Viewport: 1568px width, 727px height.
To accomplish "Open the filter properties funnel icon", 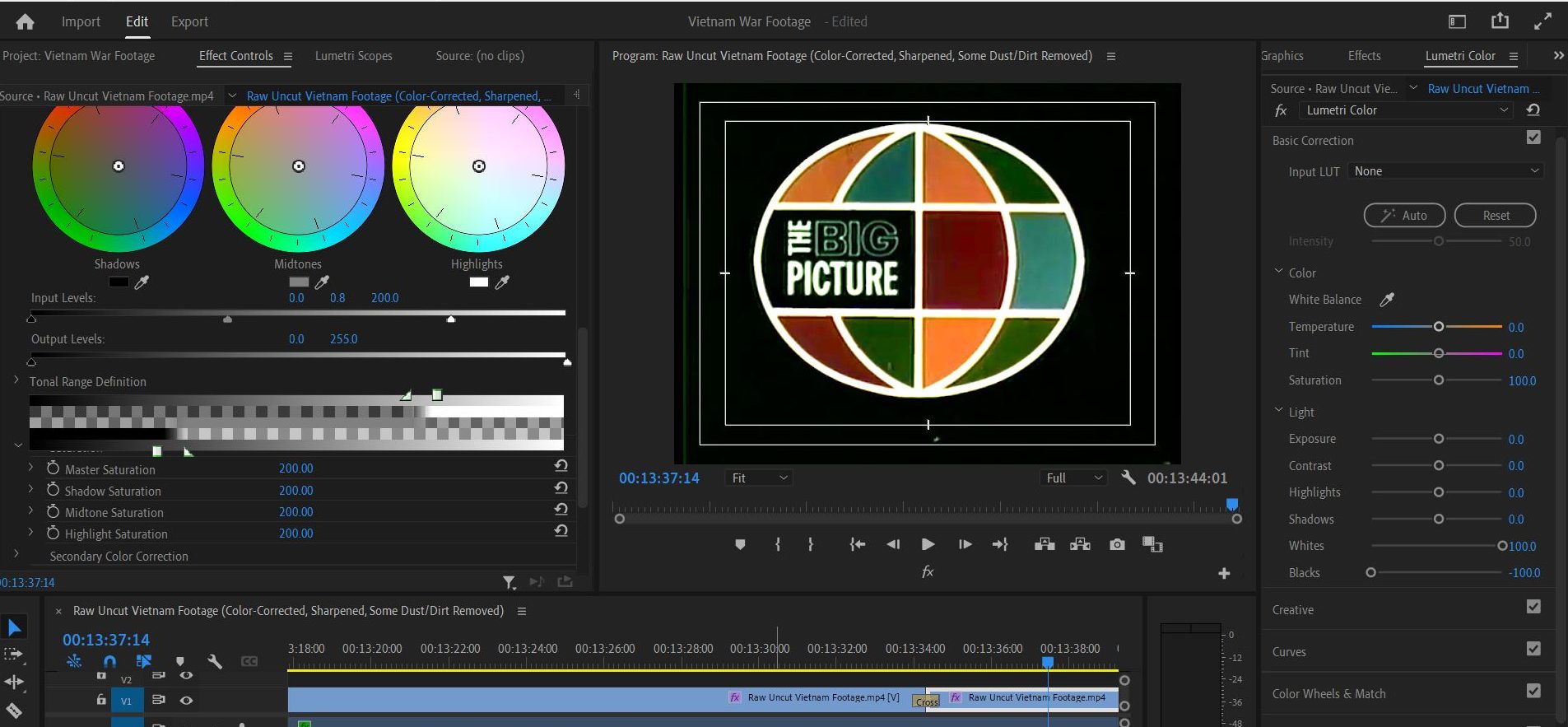I will [509, 583].
